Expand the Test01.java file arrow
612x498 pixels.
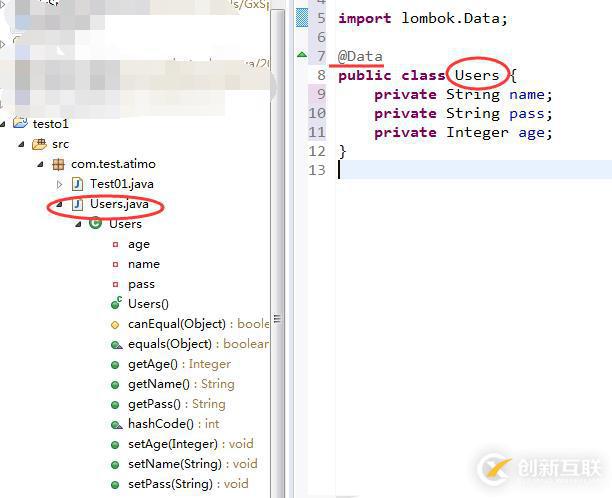coord(60,184)
